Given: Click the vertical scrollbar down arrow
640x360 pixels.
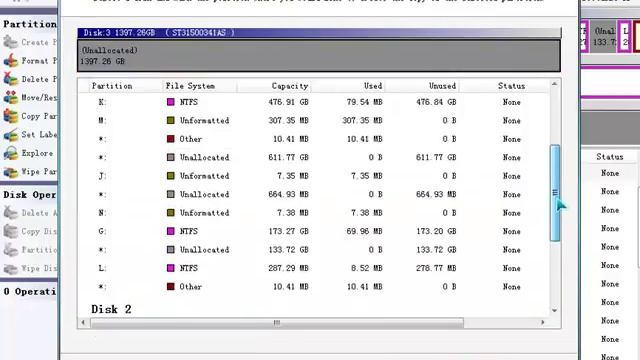Looking at the screenshot, I should tap(554, 311).
